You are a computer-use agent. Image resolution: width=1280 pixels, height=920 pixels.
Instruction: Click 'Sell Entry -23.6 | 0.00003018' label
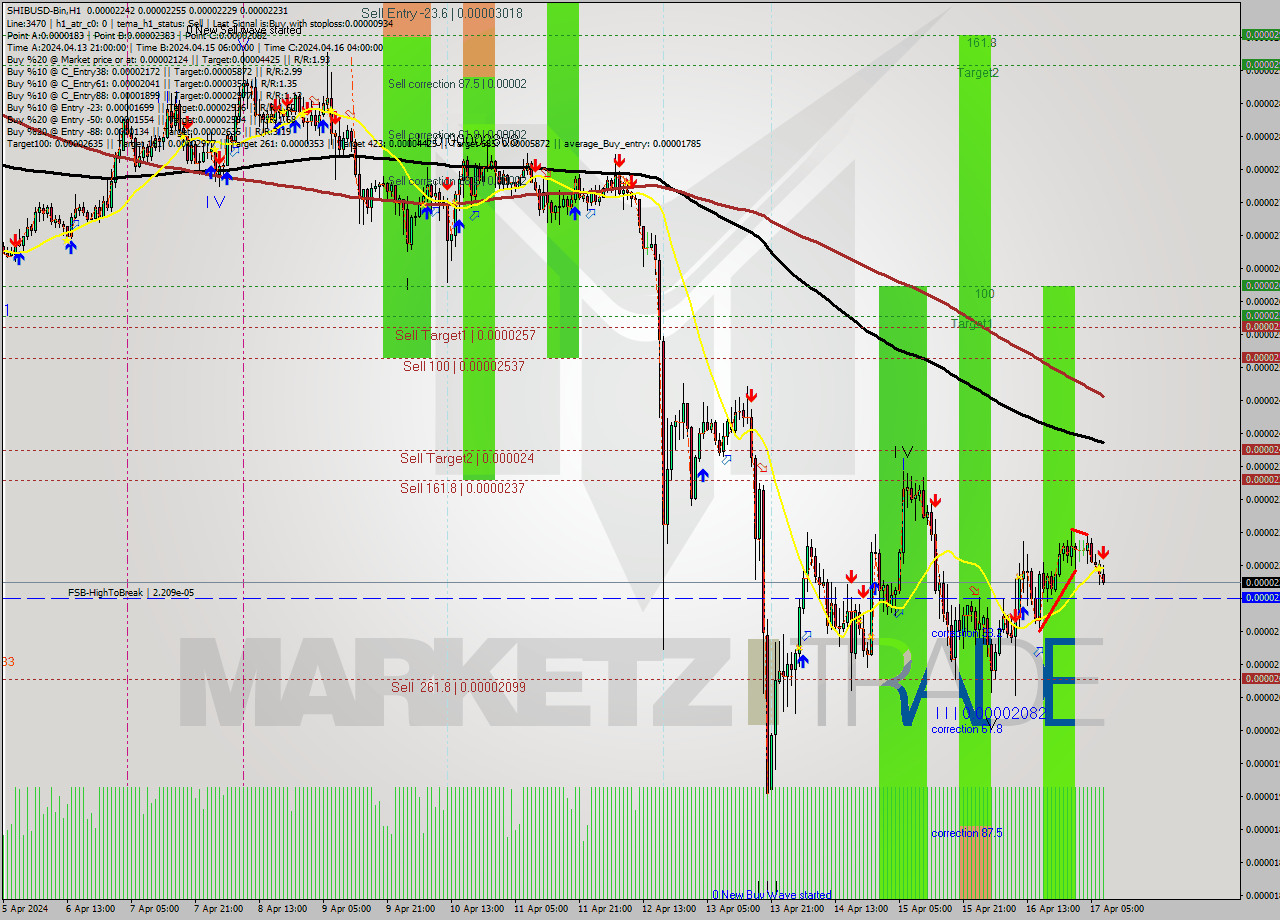pyautogui.click(x=441, y=13)
